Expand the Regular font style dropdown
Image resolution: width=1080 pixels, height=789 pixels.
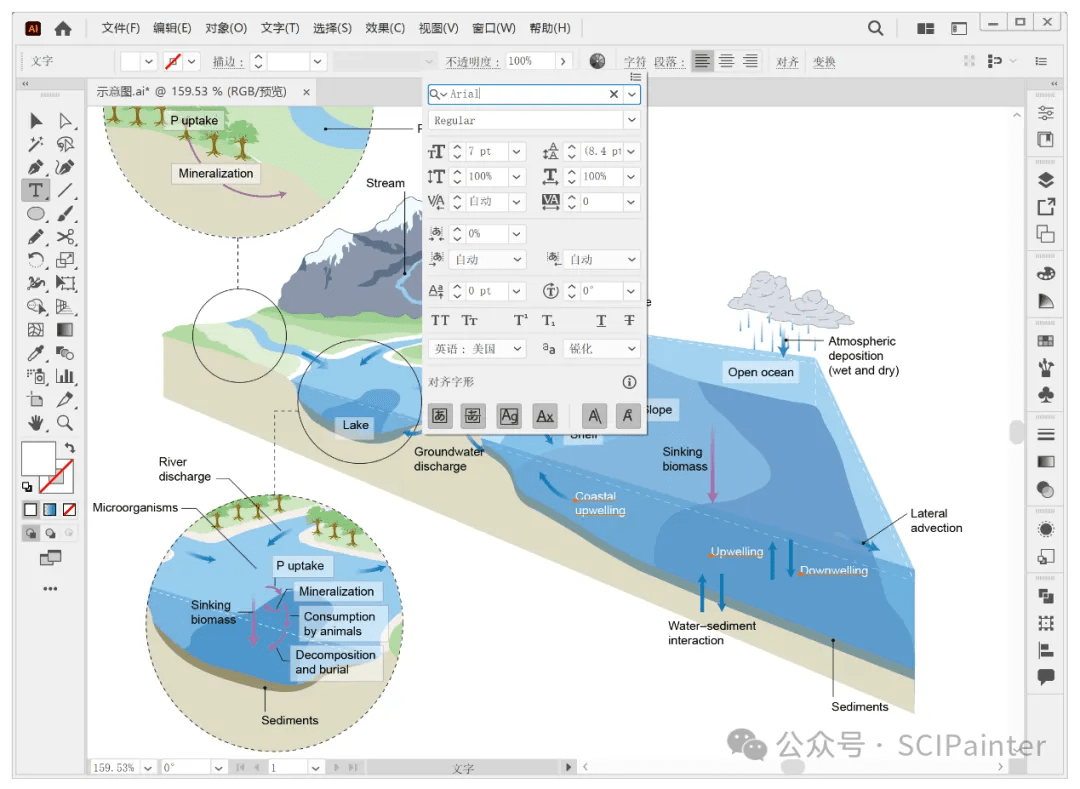pyautogui.click(x=631, y=120)
